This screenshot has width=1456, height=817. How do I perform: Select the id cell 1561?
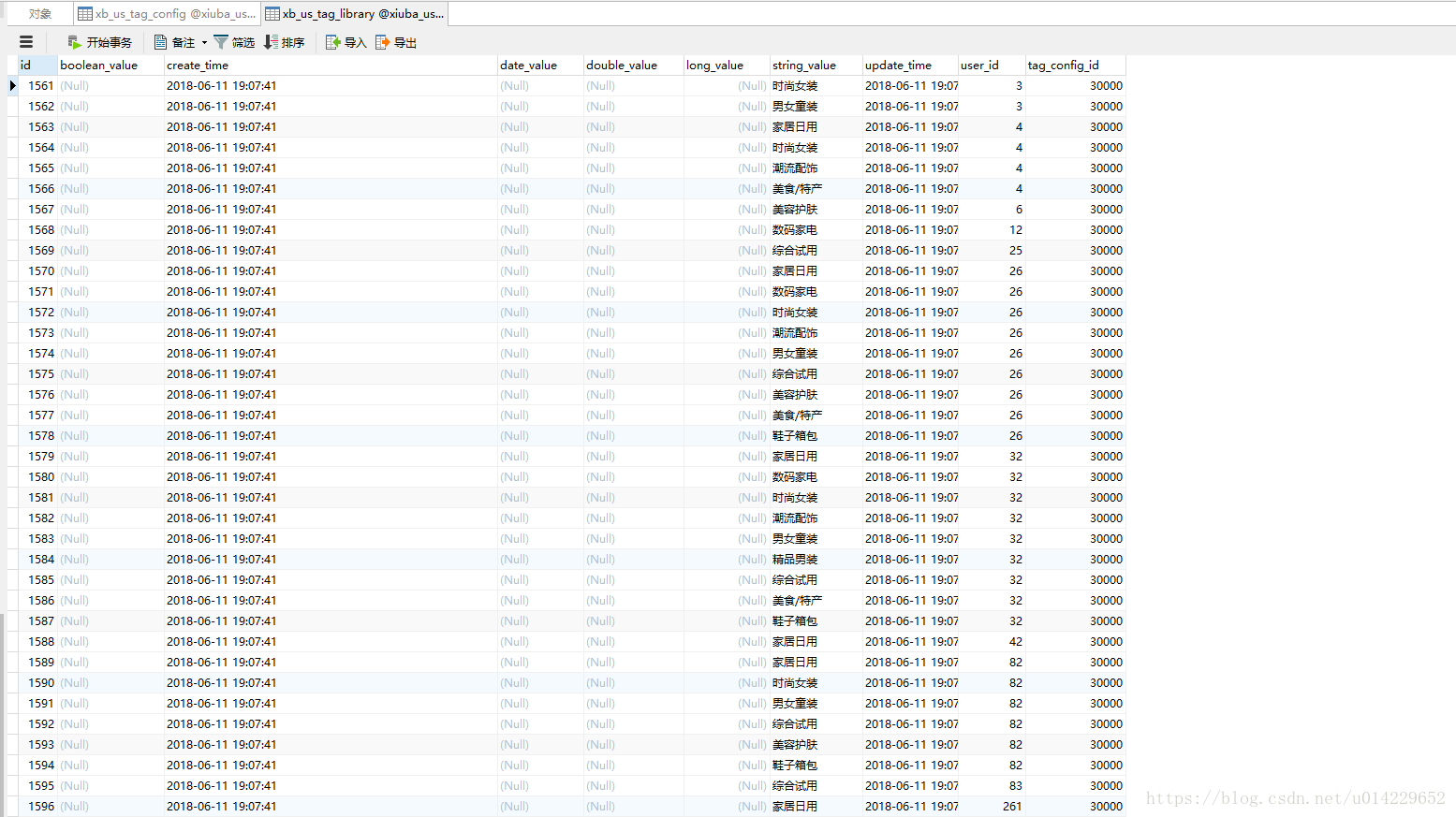[38, 86]
